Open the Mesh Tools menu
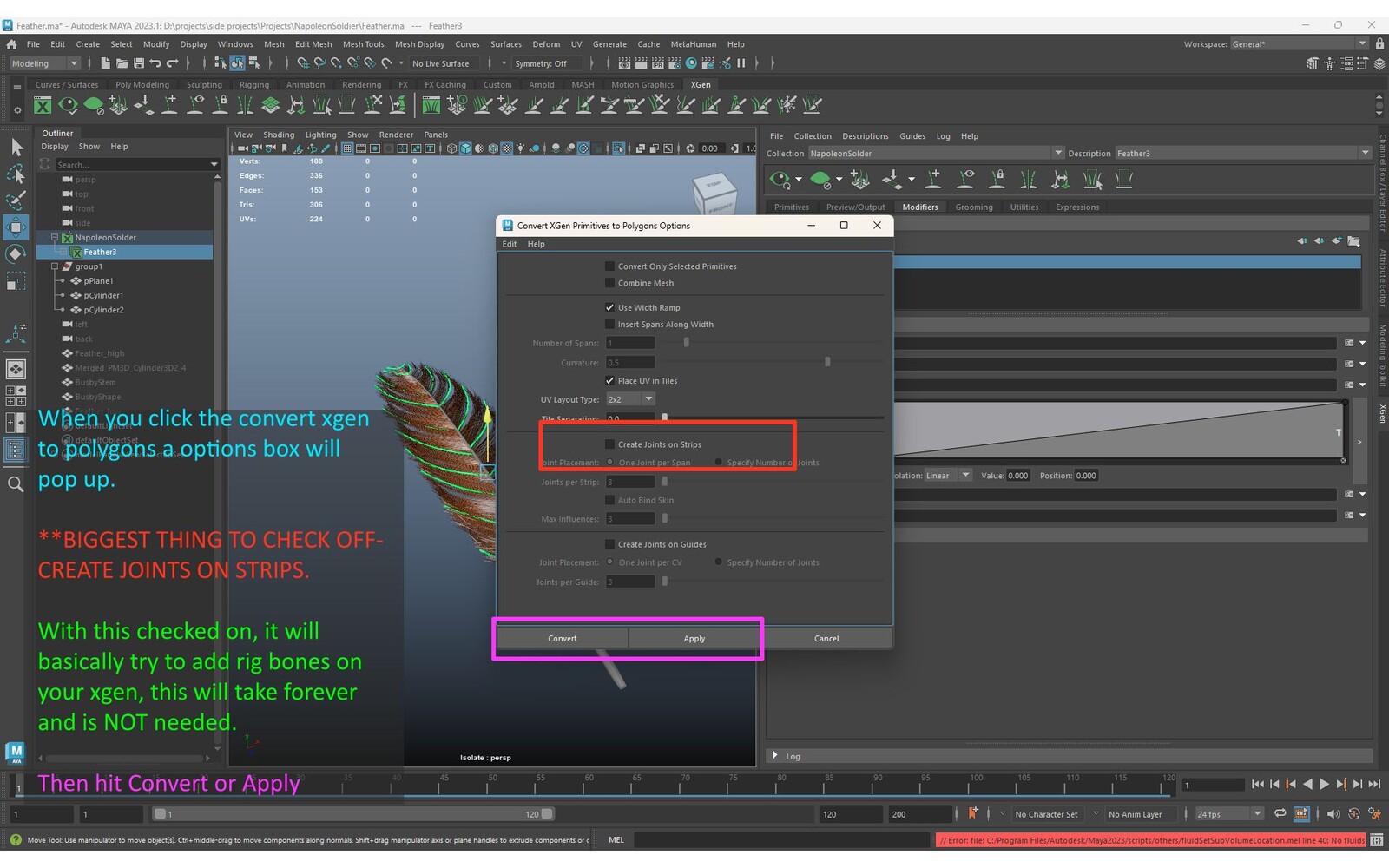 click(363, 44)
